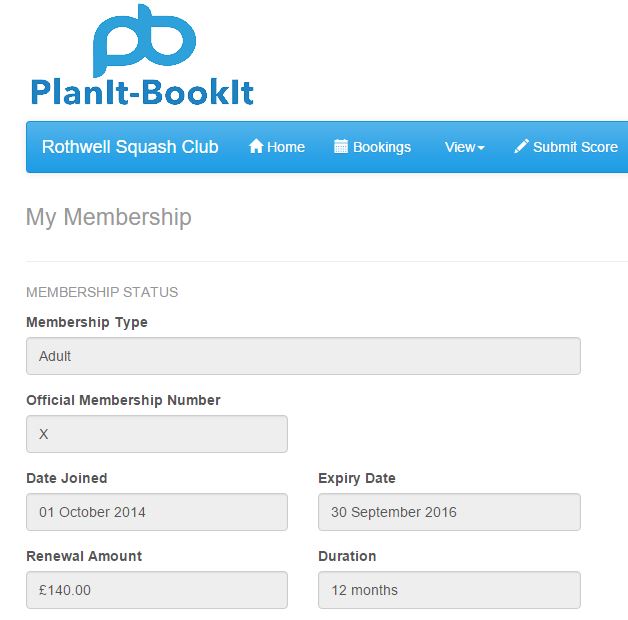Open the Rothwell Squash Club brand link

(x=130, y=147)
